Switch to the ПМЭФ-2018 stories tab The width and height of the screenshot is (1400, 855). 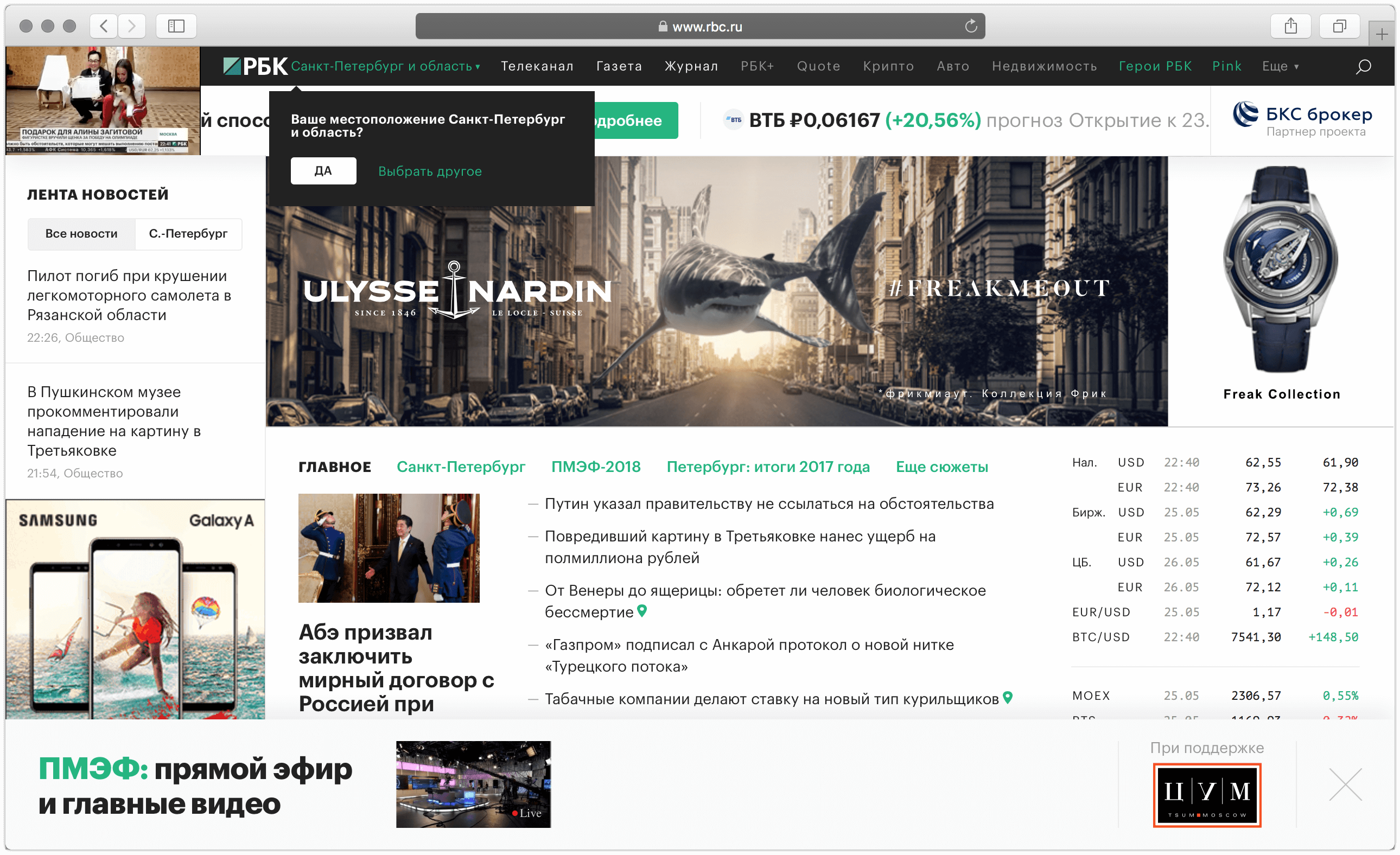(595, 467)
